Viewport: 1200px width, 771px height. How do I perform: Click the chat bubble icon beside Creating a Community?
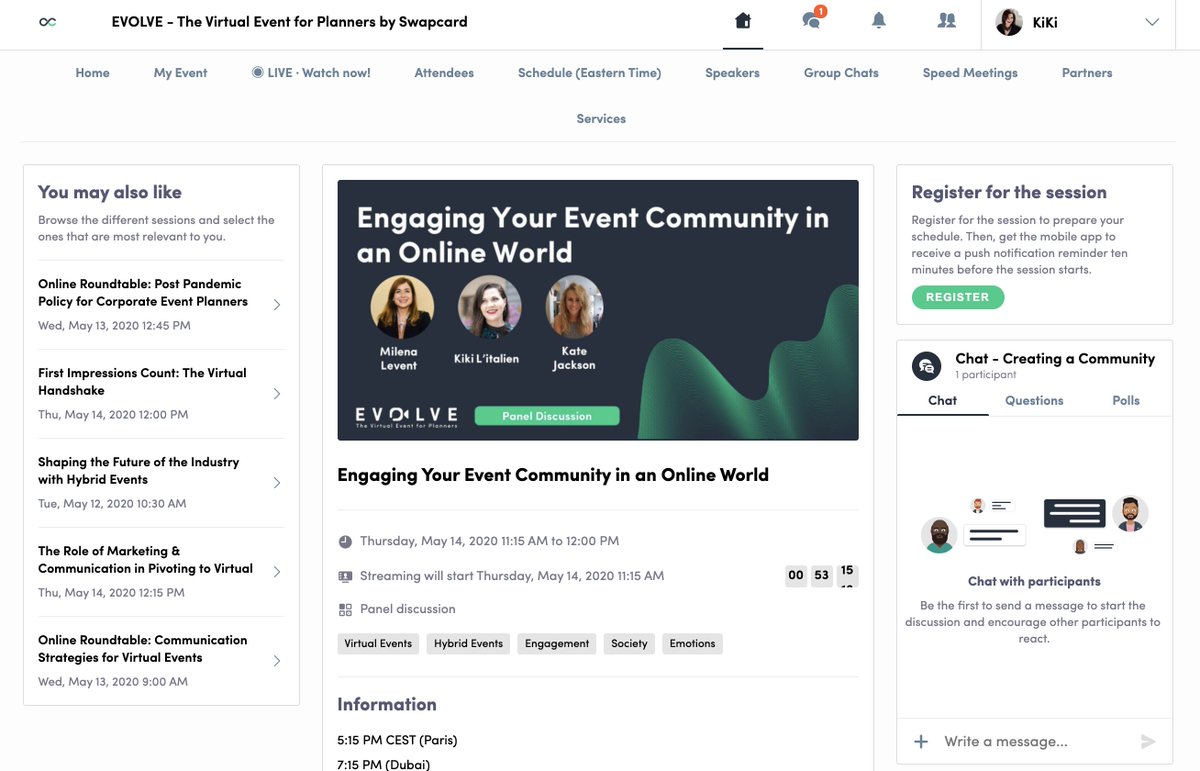tap(926, 366)
